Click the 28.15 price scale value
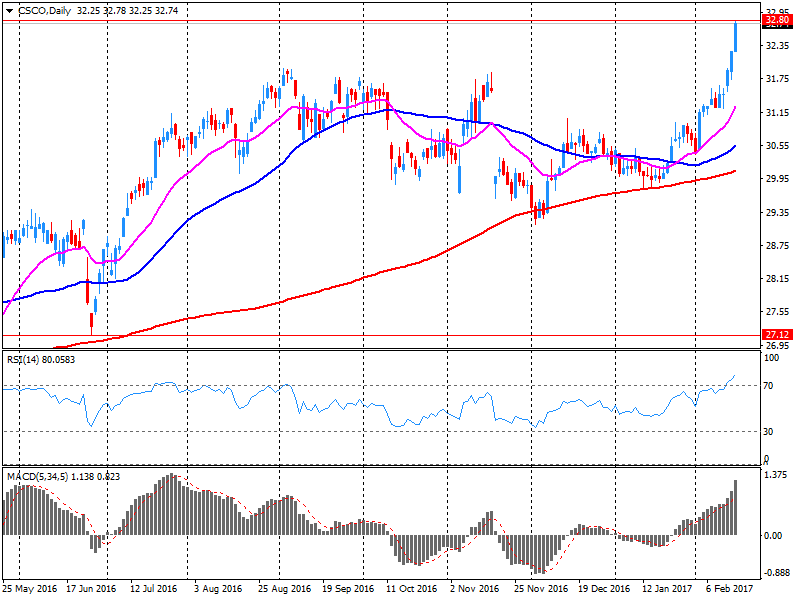The height and width of the screenshot is (600, 800). pyautogui.click(x=778, y=279)
